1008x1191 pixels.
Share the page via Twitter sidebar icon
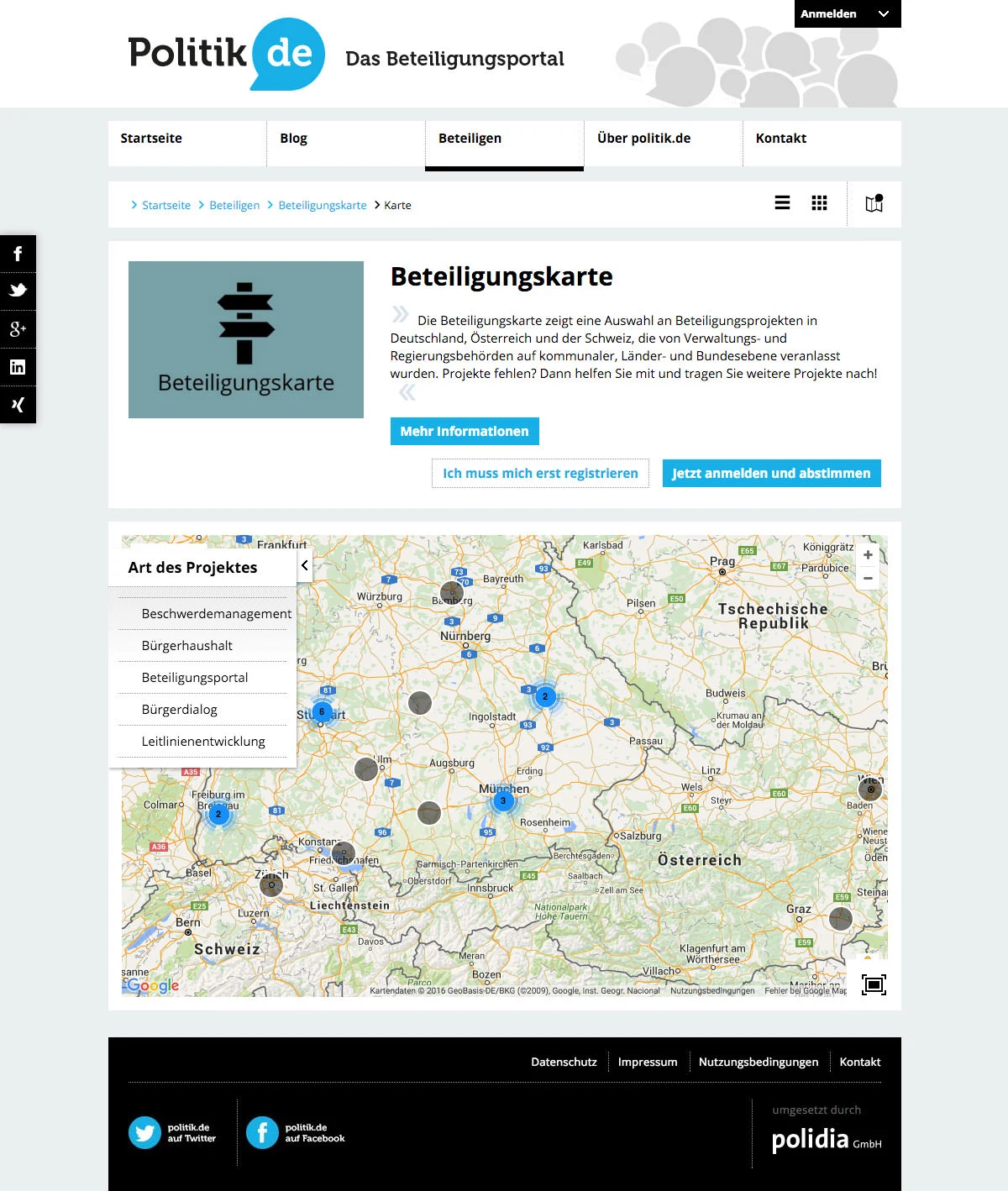click(x=18, y=291)
